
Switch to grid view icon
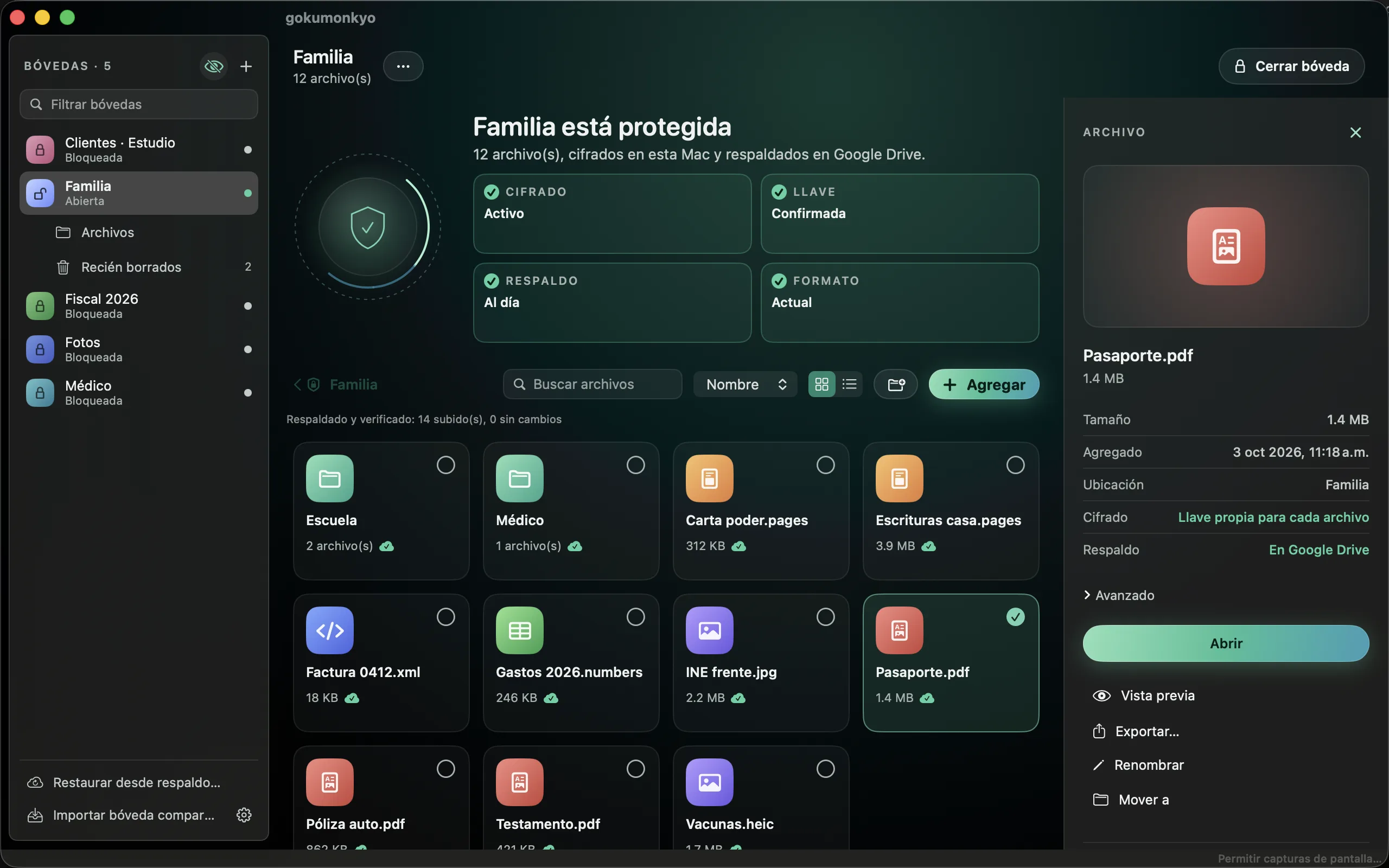(x=821, y=384)
